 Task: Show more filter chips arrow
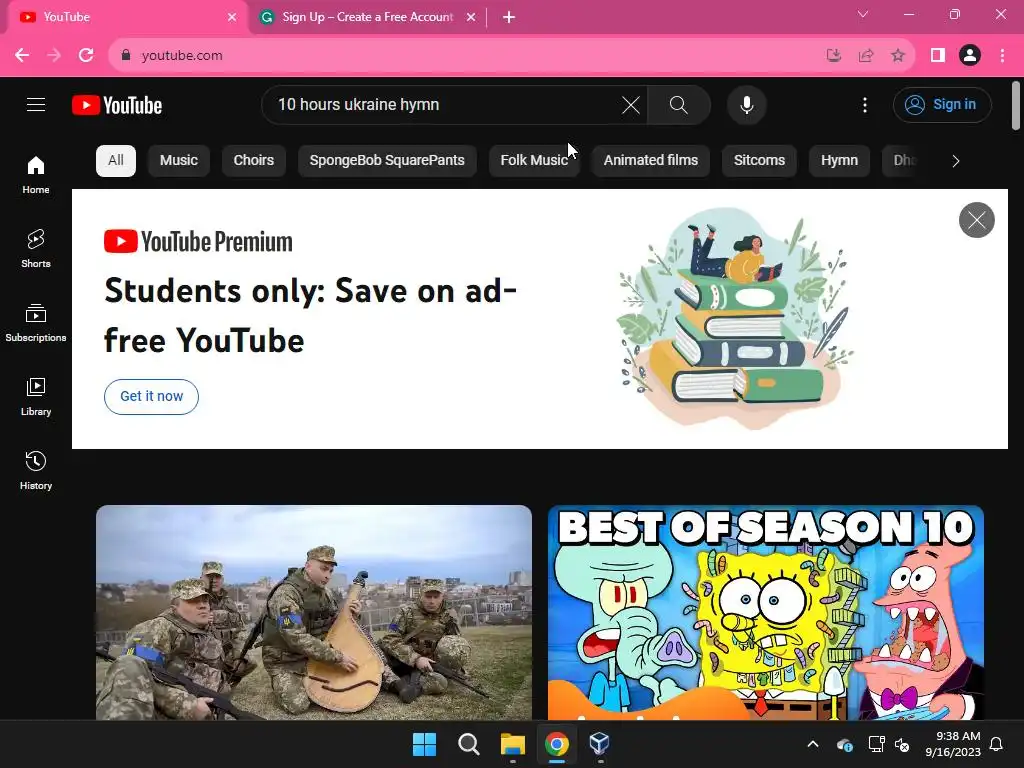point(955,161)
